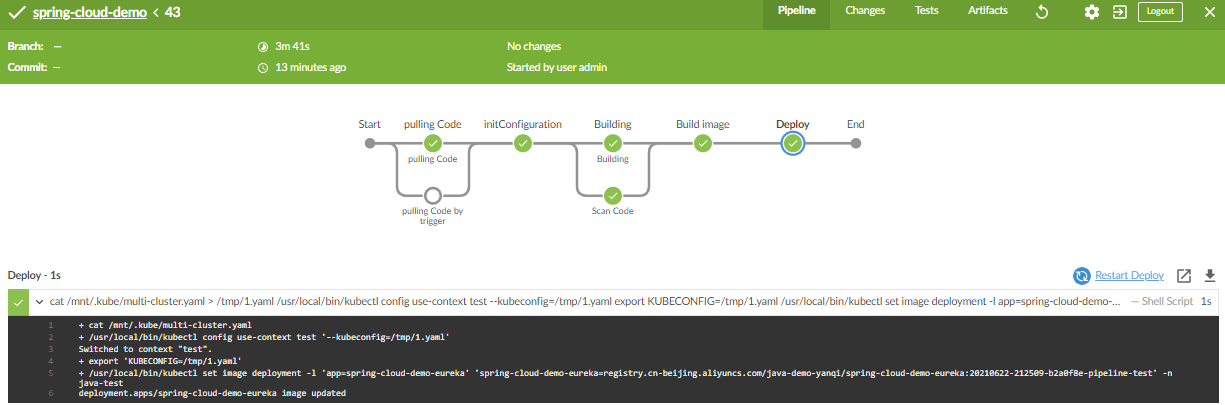Screen dimensions: 1225x405
Task: Select the pulling Code by trigger node
Action: [x=432, y=195]
